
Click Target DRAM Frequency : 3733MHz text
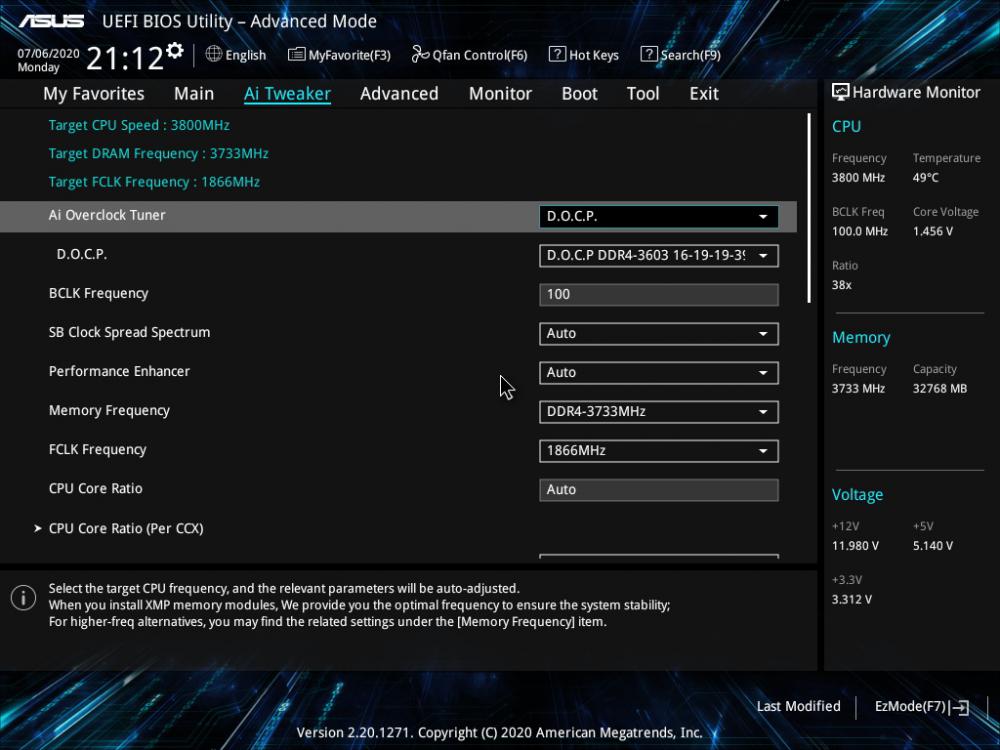coord(158,154)
